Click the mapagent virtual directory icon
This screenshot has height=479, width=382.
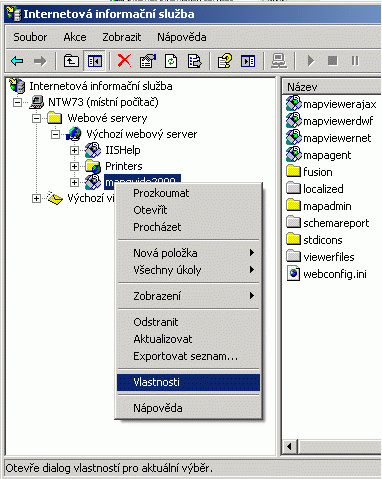(x=294, y=154)
